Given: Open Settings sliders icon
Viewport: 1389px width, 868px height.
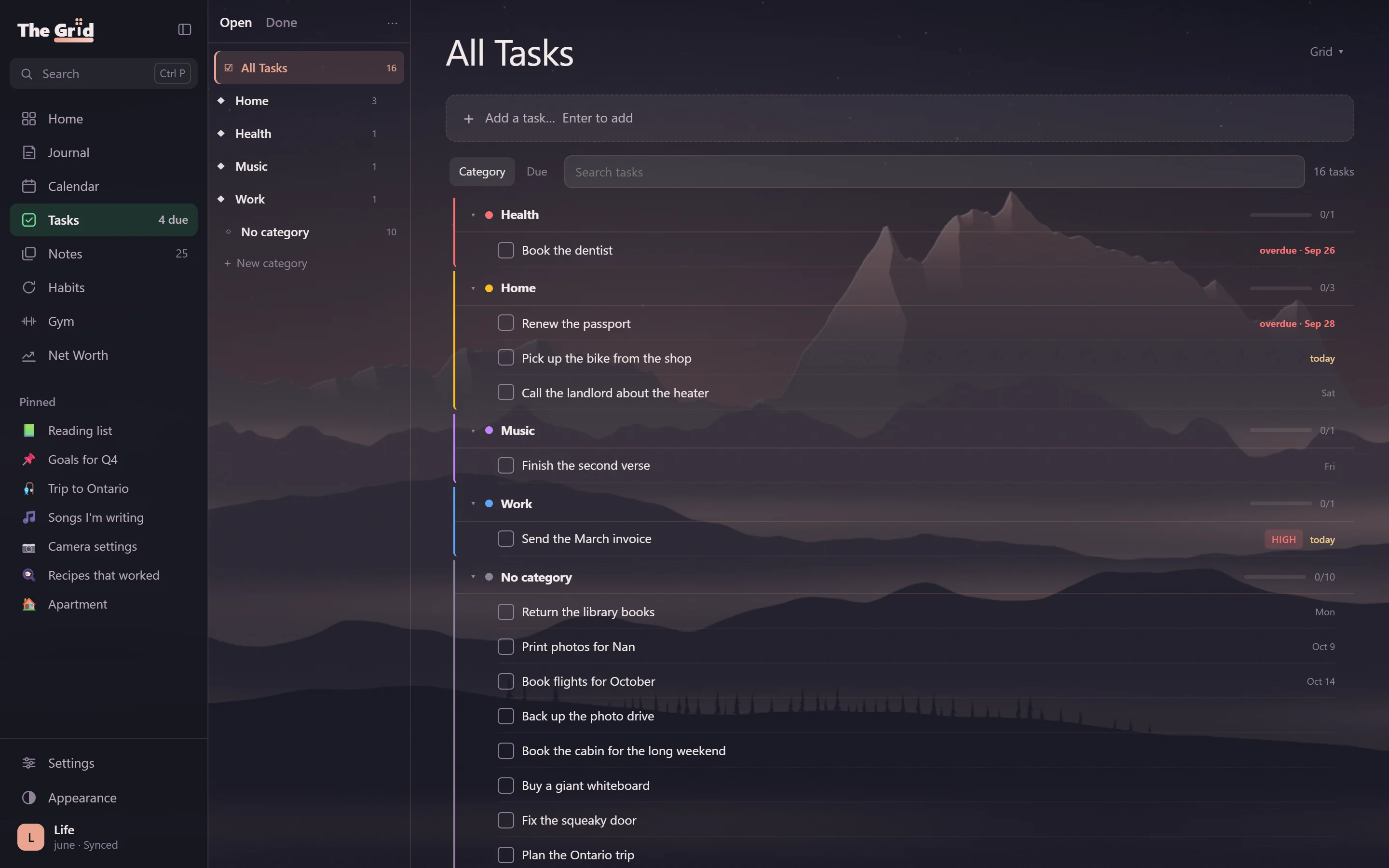Looking at the screenshot, I should [x=29, y=763].
